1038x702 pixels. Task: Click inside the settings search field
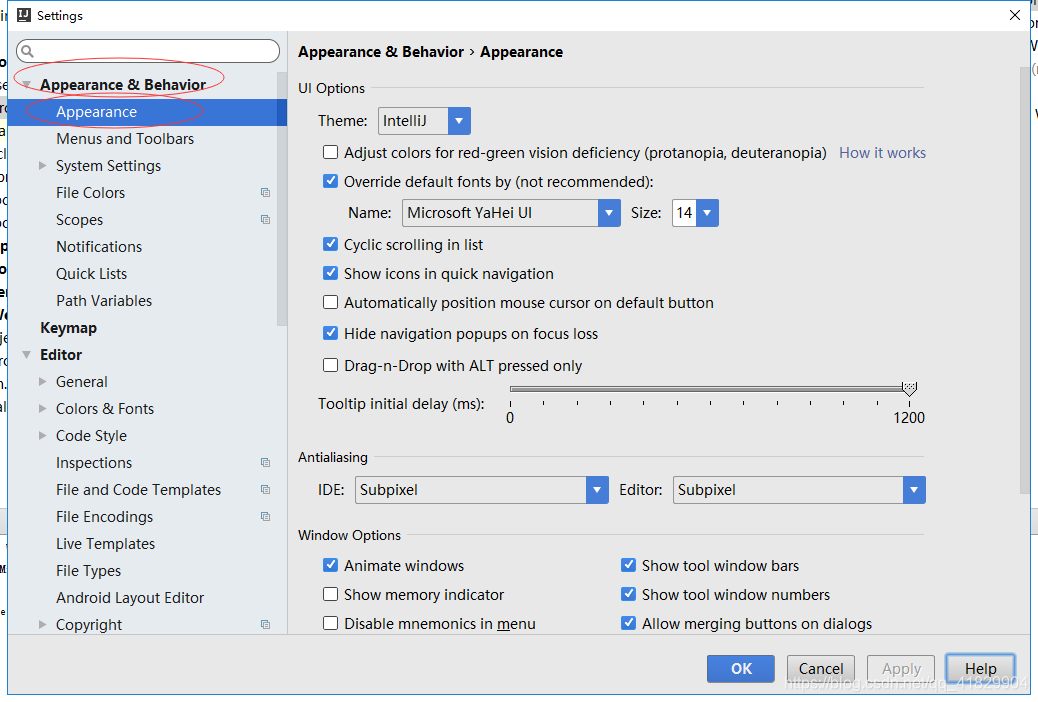tap(148, 51)
